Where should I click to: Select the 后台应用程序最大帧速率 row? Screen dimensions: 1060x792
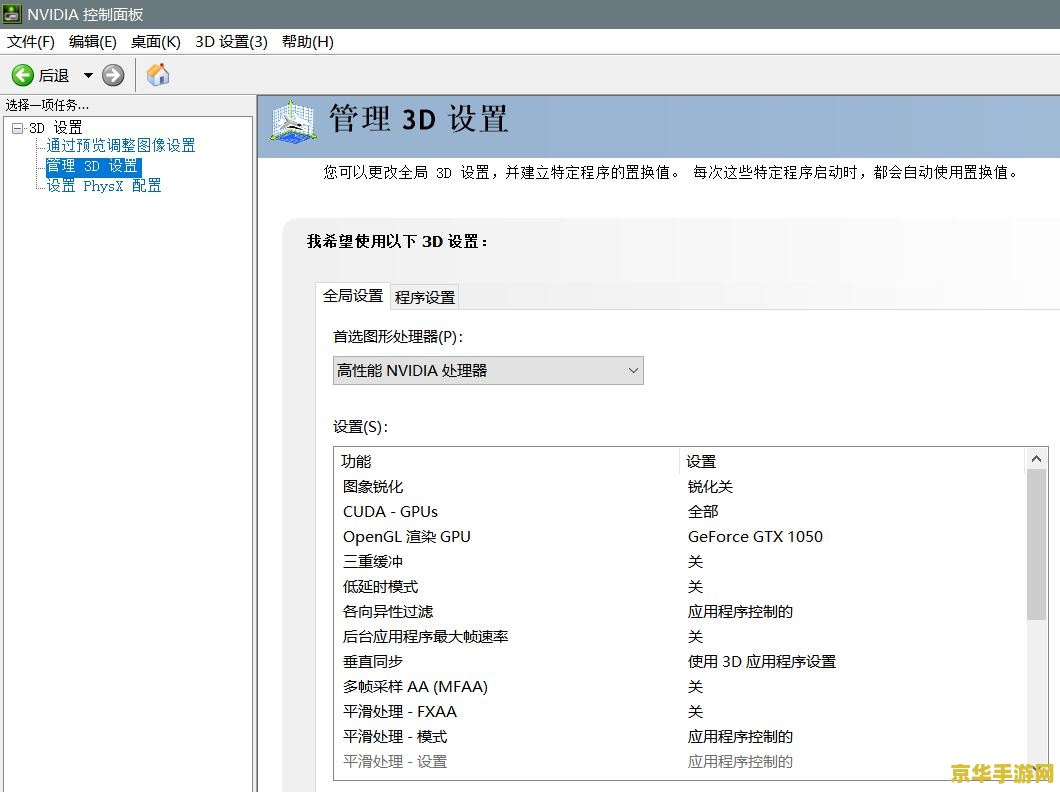pos(680,637)
